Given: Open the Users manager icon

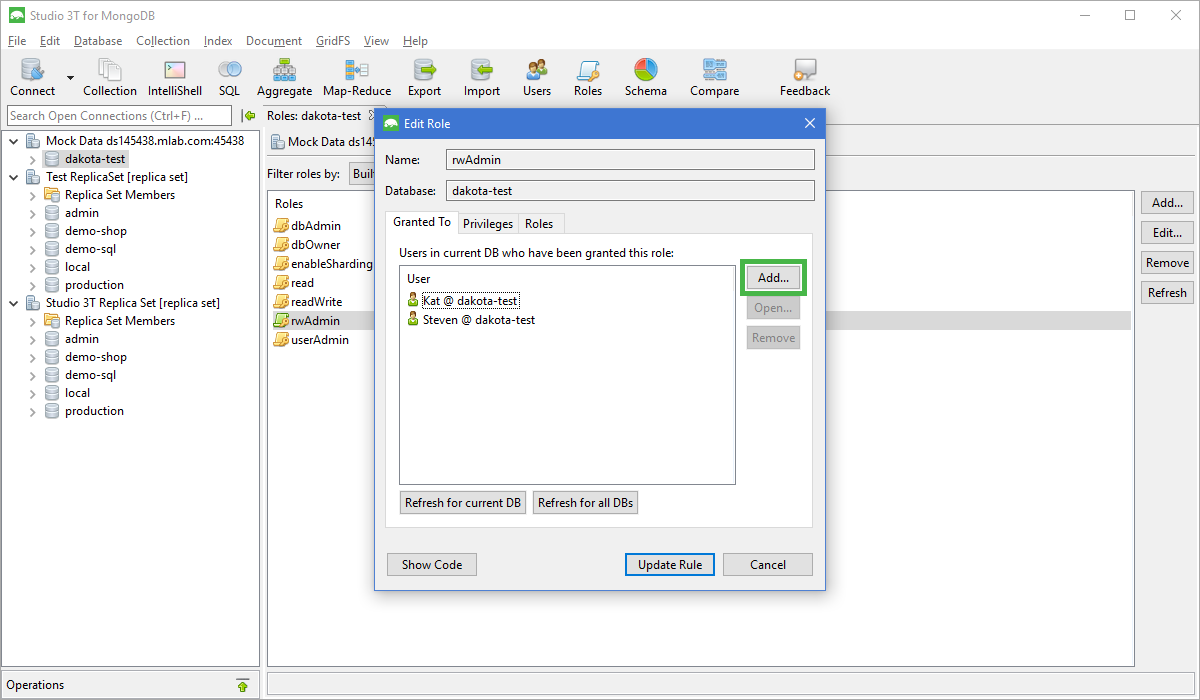Looking at the screenshot, I should click(x=536, y=70).
